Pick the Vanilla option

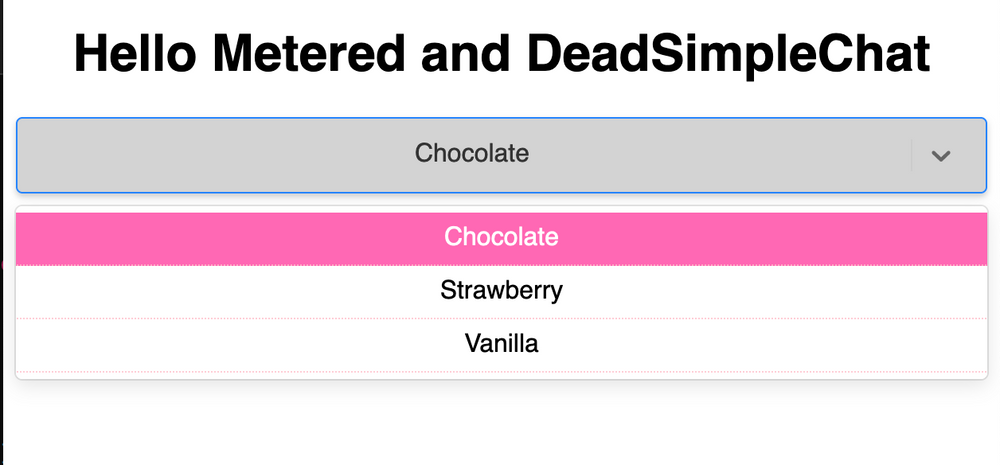pyautogui.click(x=501, y=344)
